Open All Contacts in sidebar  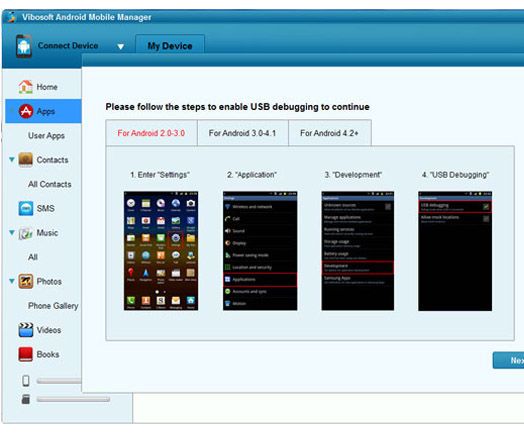coord(49,184)
